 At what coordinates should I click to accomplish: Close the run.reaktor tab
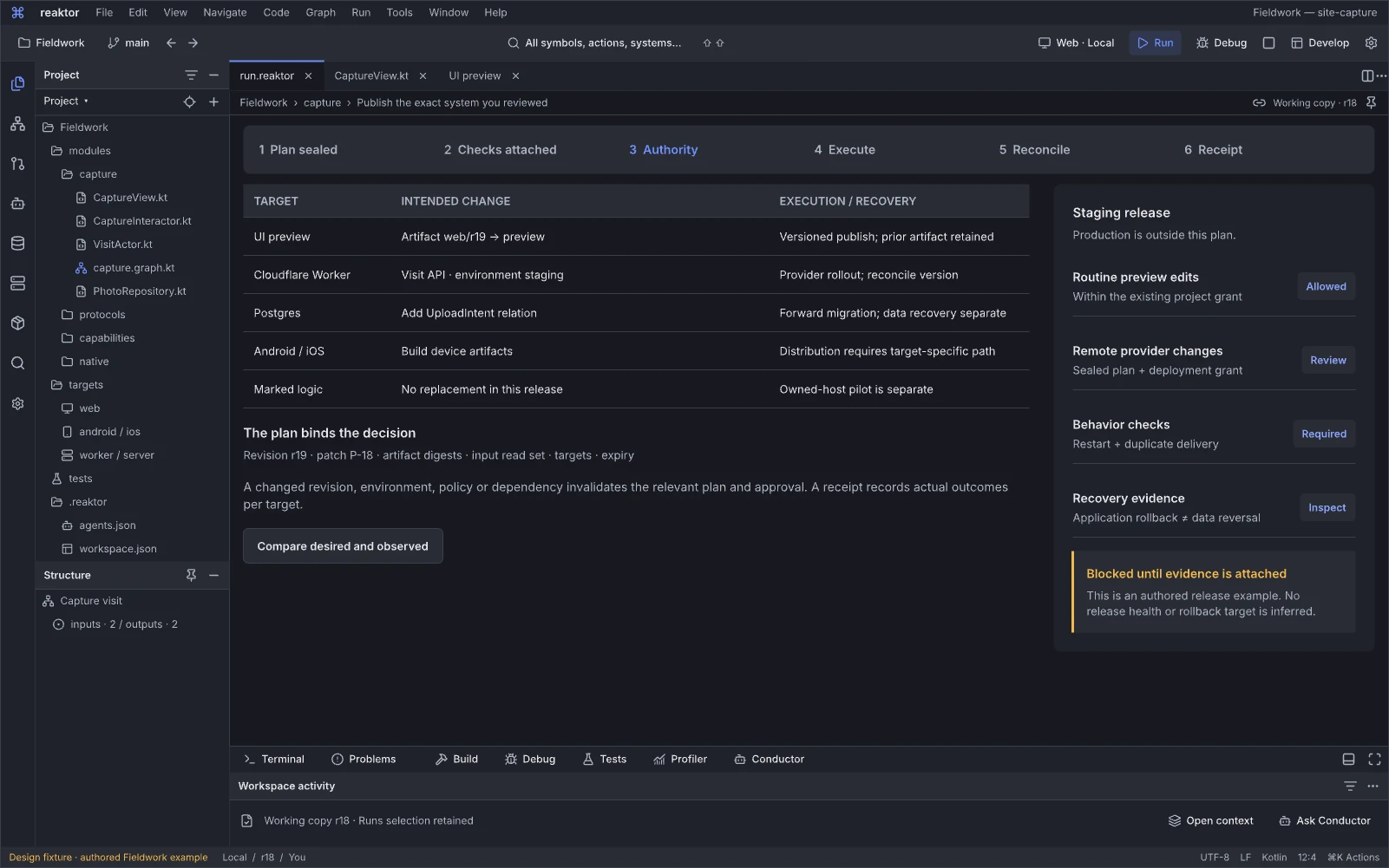click(x=308, y=75)
